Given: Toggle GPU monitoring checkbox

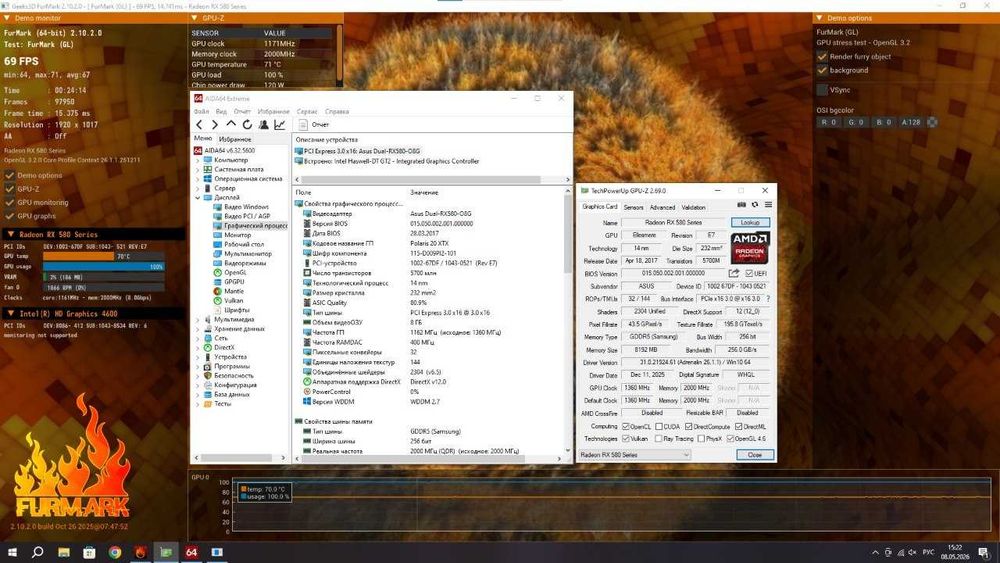Looking at the screenshot, I should coord(10,203).
